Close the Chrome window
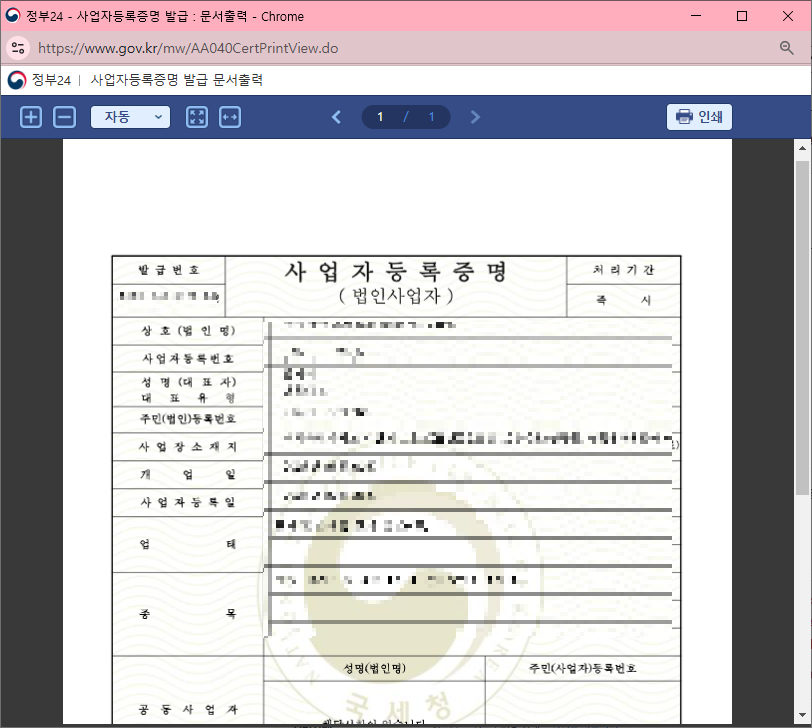 click(788, 16)
